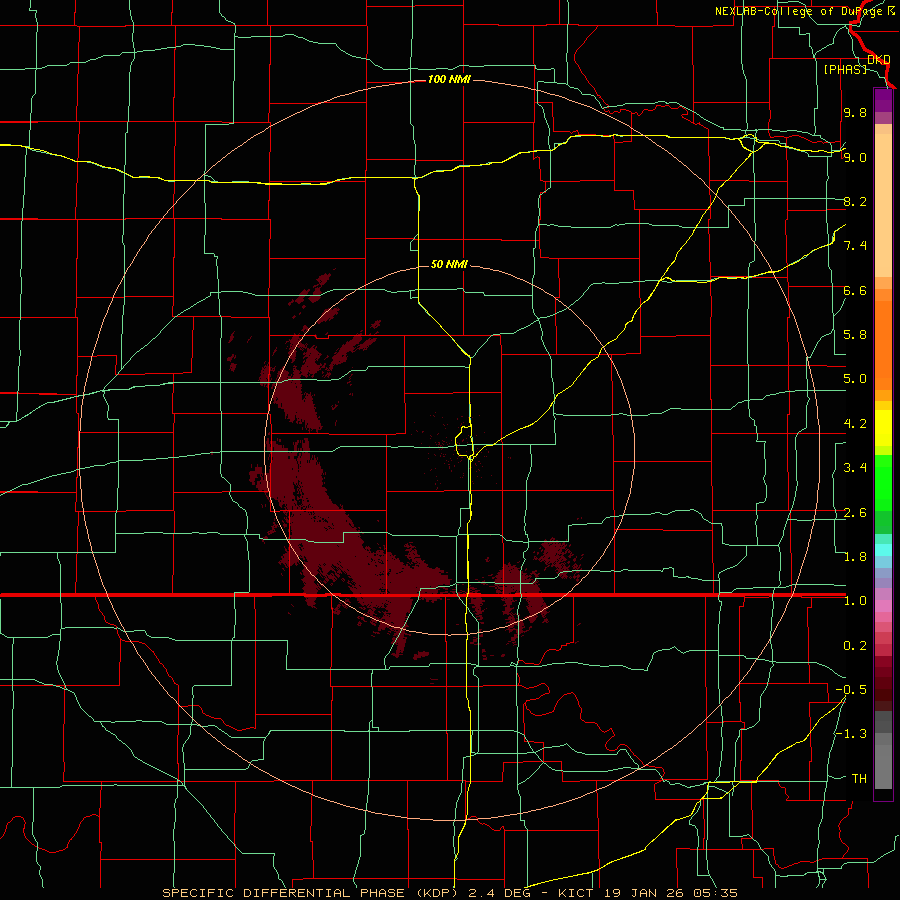Click the 4.2 value on the scale
Screen dimensions: 900x900
855,424
